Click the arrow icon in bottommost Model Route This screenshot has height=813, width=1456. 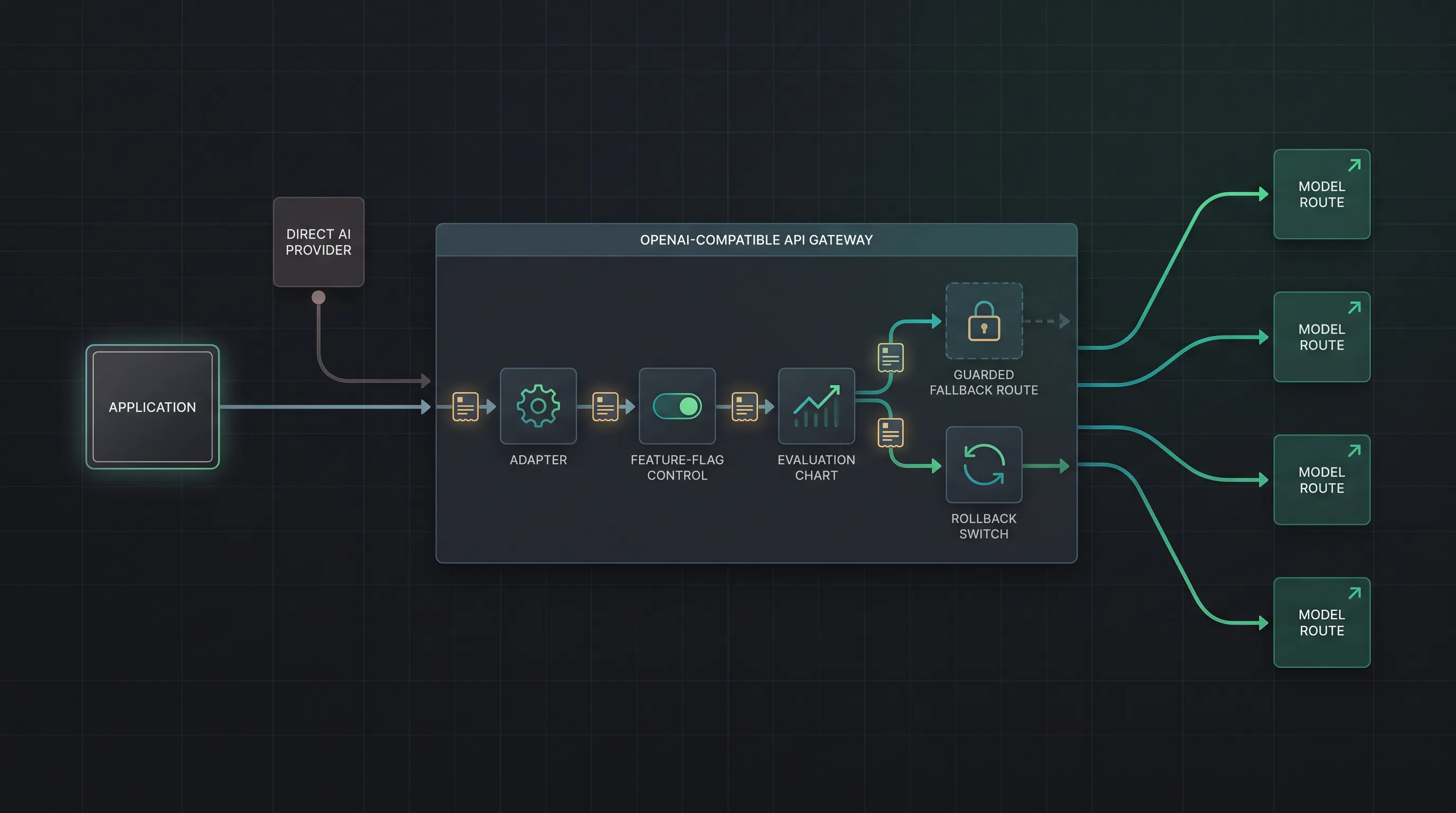(x=1354, y=593)
